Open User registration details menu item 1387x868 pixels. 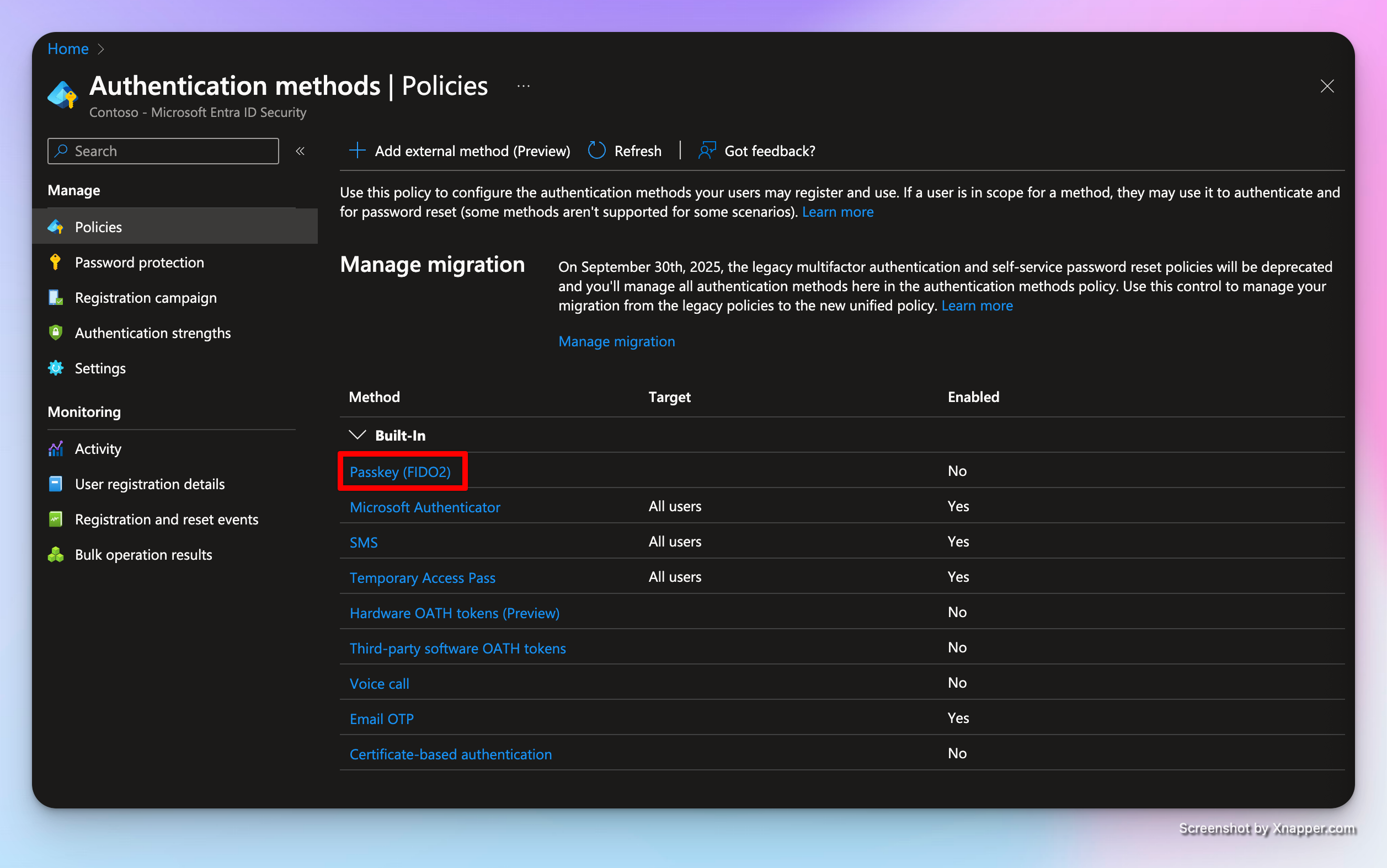pyautogui.click(x=150, y=484)
